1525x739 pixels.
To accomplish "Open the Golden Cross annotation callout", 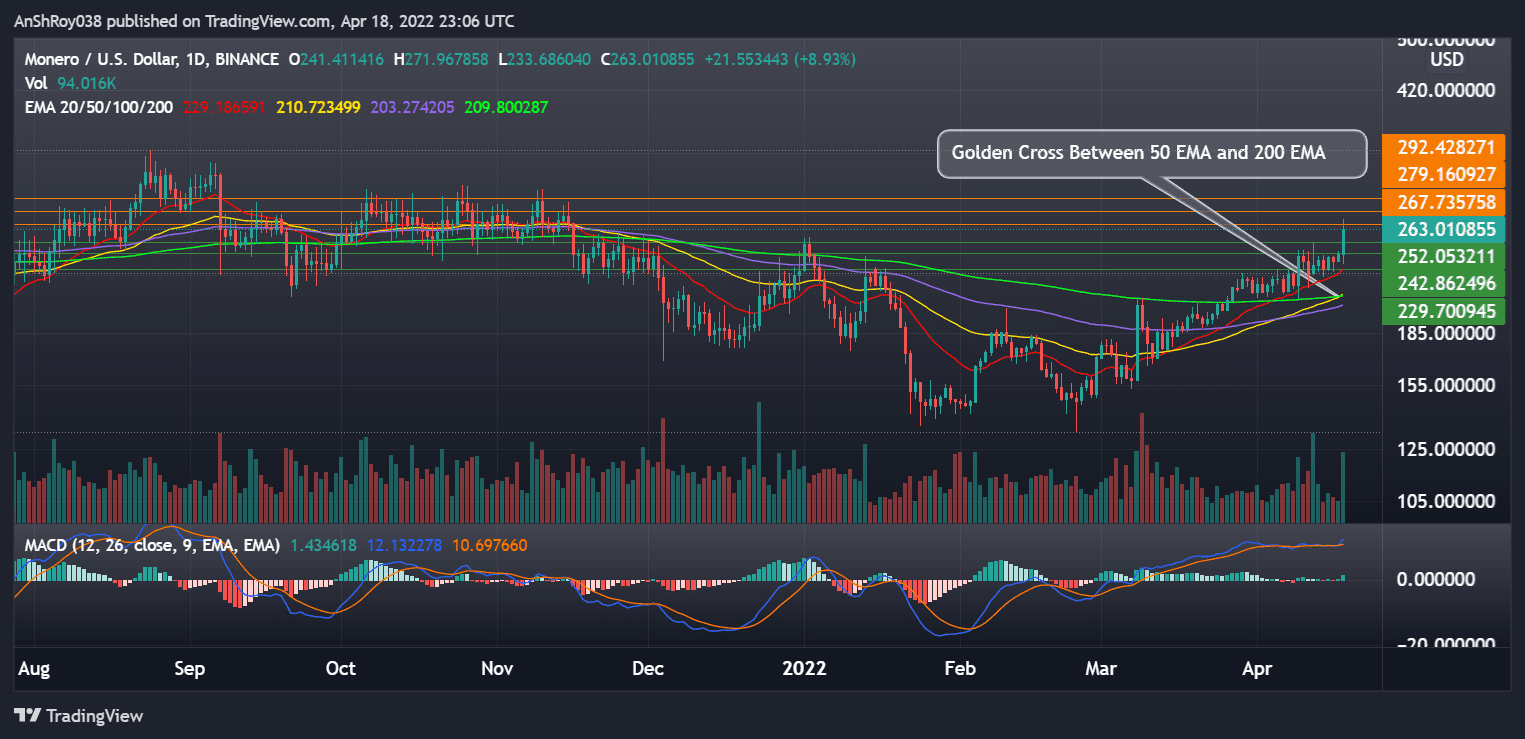I will click(1151, 153).
